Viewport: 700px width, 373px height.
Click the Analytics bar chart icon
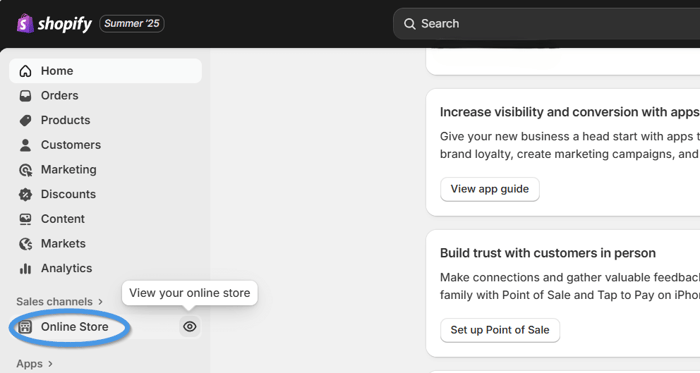point(25,268)
